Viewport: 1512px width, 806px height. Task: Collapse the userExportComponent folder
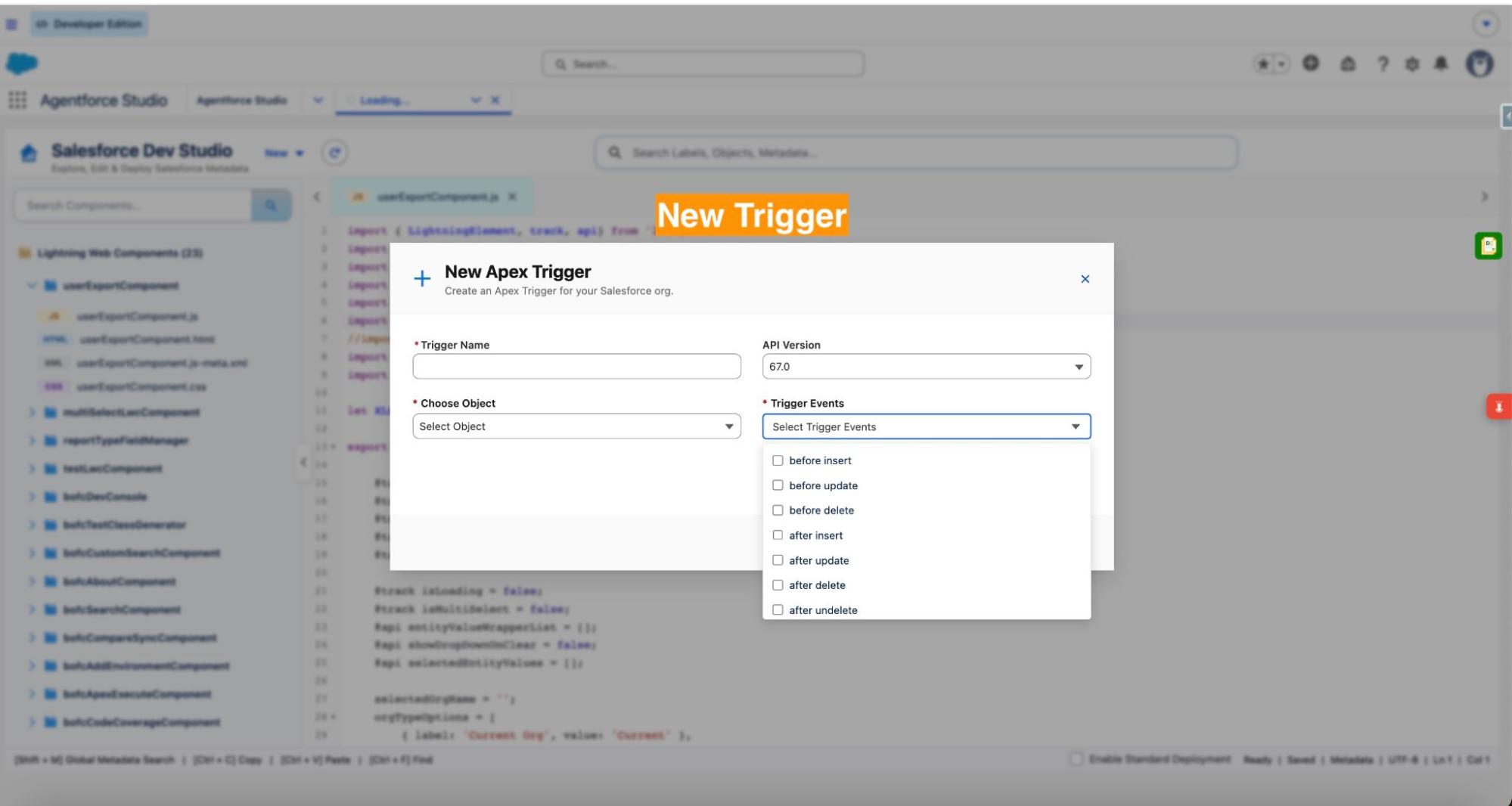click(x=32, y=286)
